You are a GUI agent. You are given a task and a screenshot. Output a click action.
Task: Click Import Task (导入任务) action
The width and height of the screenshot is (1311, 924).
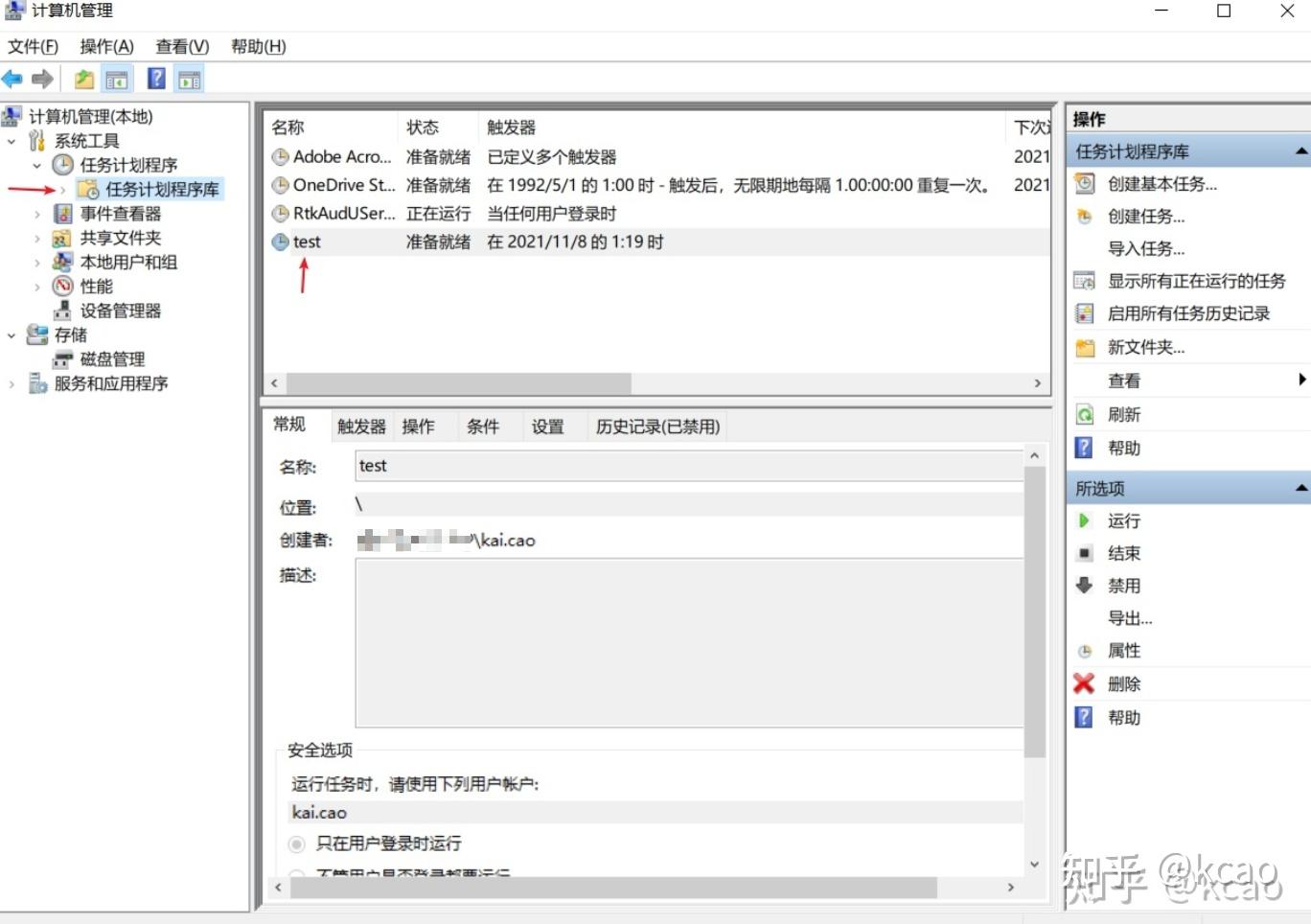click(1146, 248)
